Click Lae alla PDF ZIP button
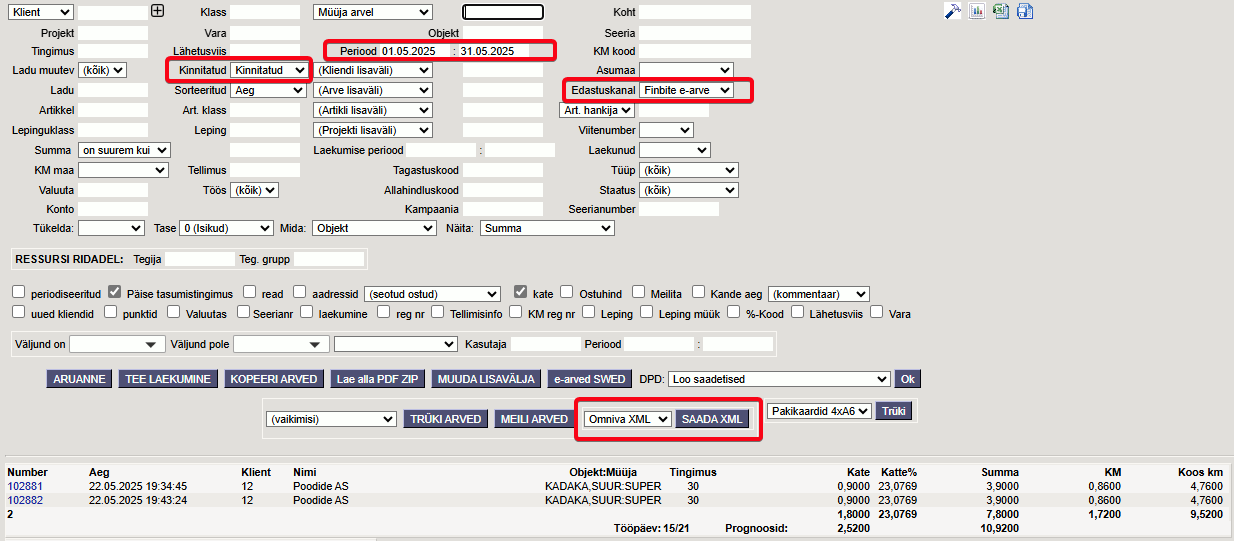The height and width of the screenshot is (541, 1234). 379,379
